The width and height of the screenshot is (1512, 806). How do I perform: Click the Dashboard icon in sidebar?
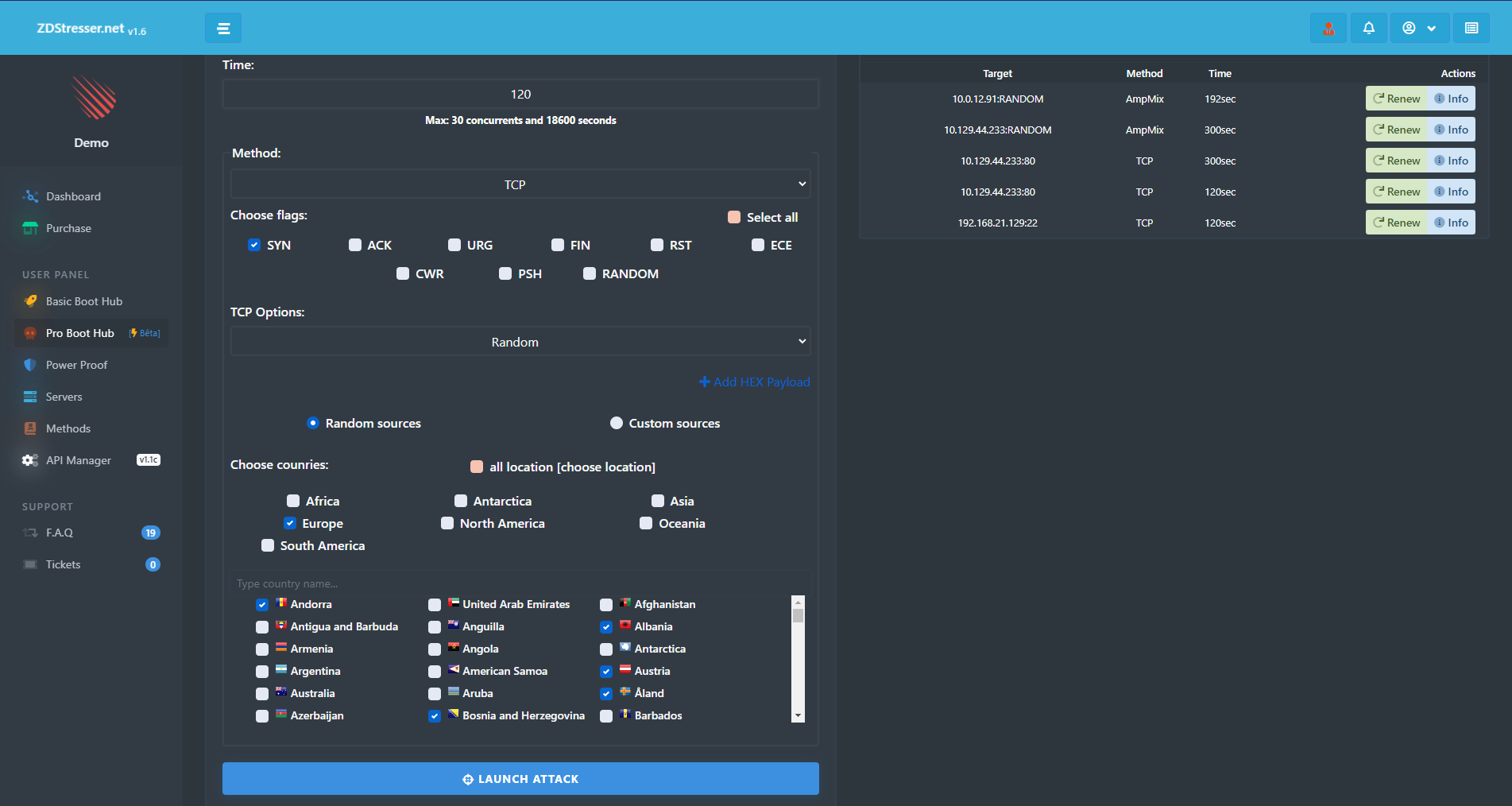(x=31, y=196)
